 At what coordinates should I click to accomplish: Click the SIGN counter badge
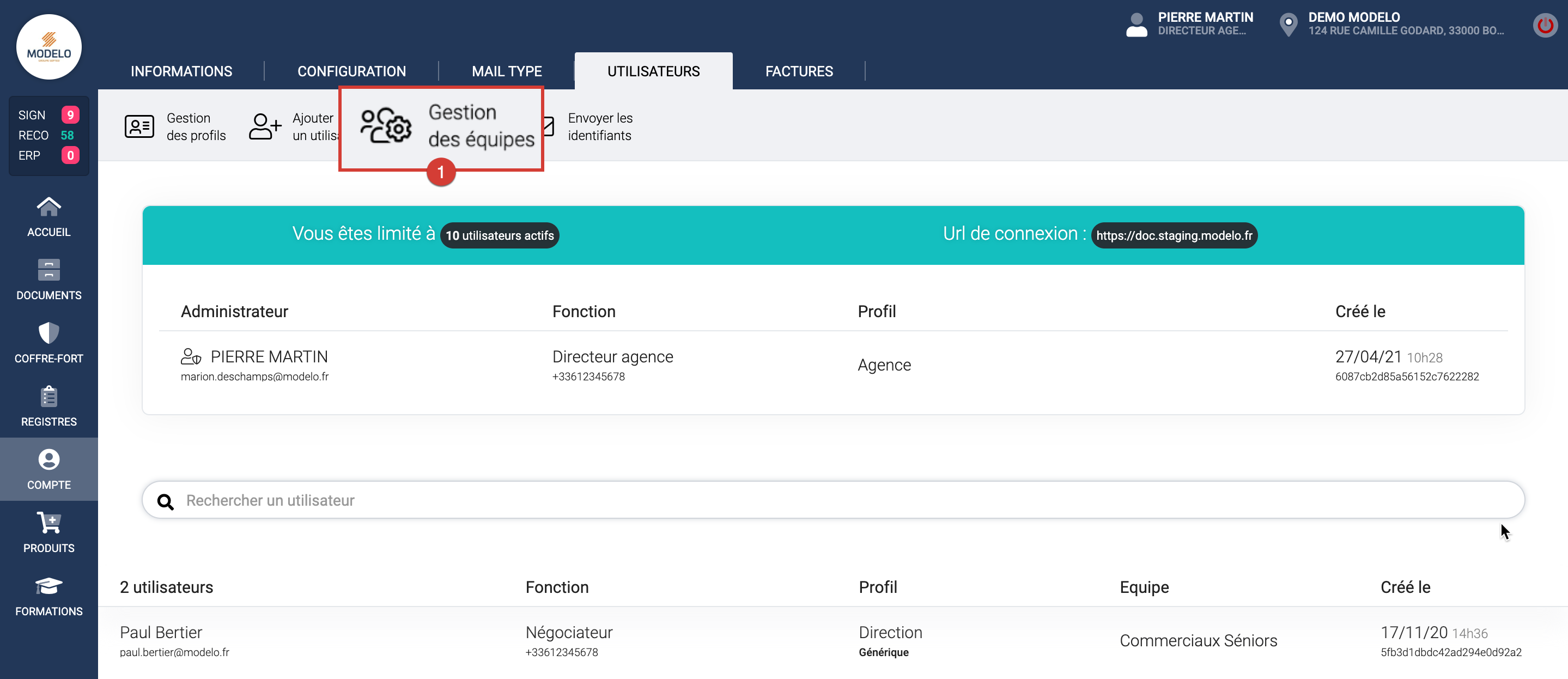pos(70,114)
